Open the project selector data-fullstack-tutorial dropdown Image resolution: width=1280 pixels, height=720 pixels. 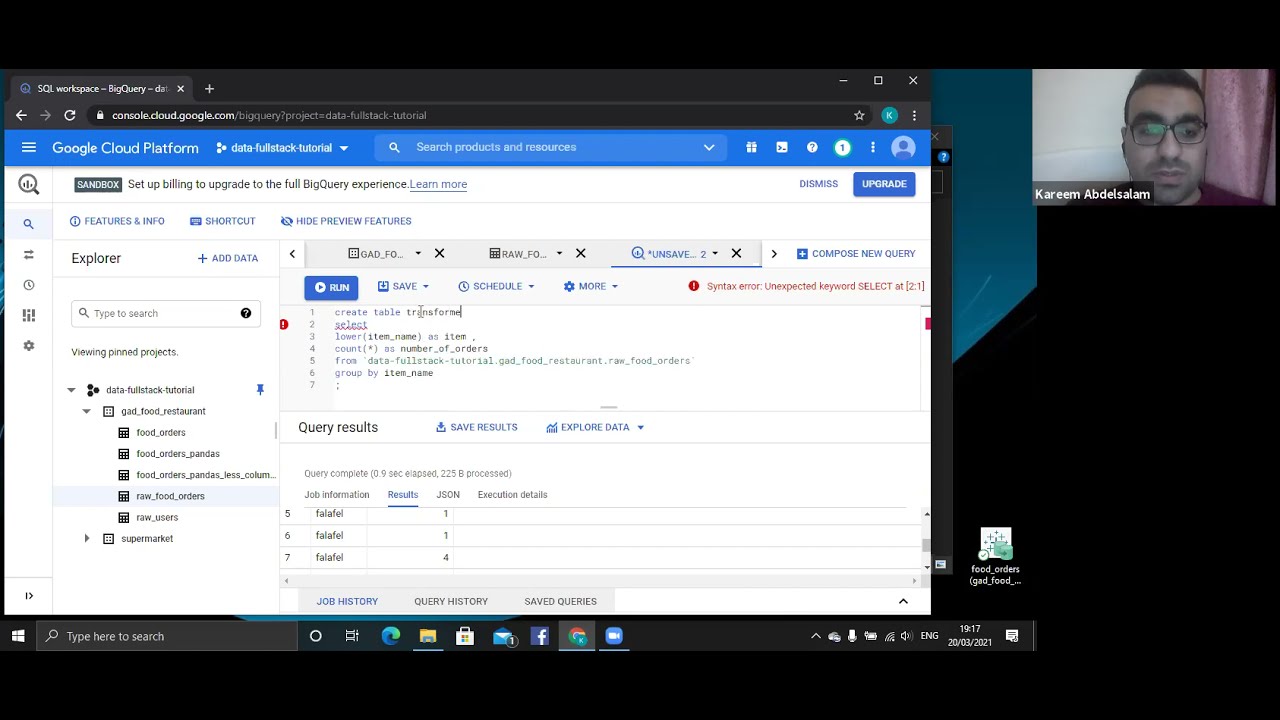pyautogui.click(x=282, y=148)
